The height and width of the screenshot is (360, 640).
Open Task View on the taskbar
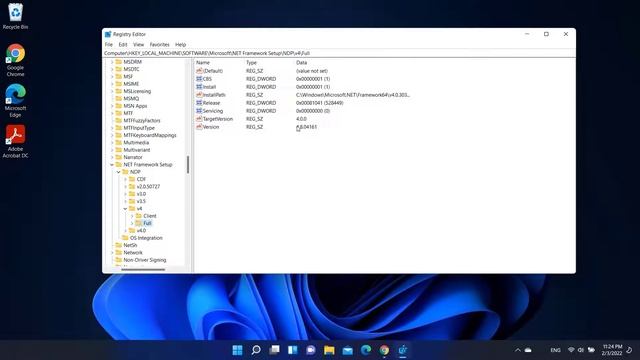pyautogui.click(x=274, y=350)
